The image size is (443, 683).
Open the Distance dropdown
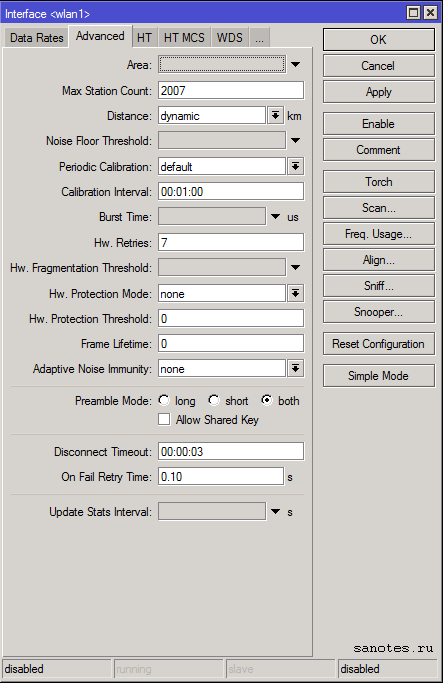(275, 115)
